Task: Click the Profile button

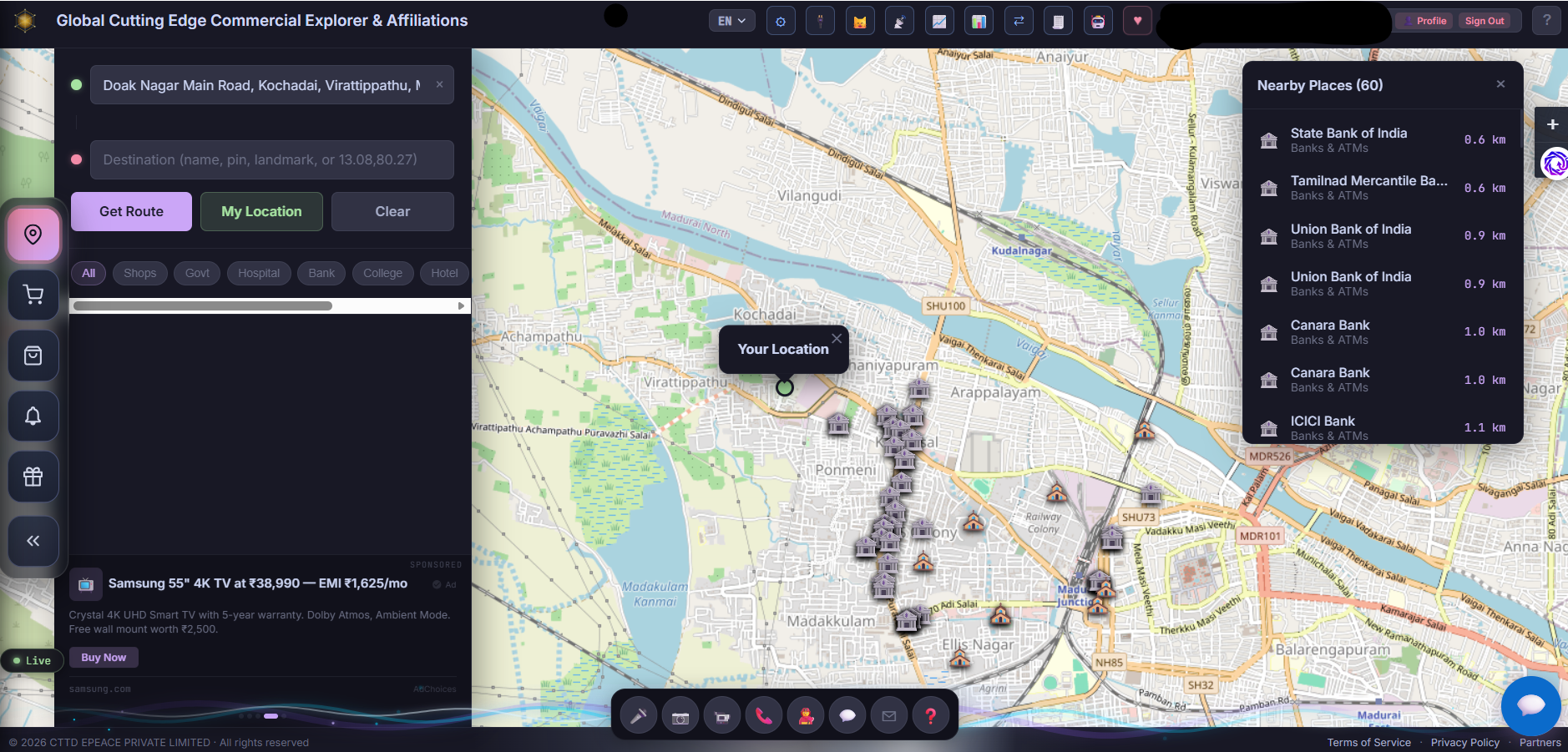Action: [x=1426, y=21]
